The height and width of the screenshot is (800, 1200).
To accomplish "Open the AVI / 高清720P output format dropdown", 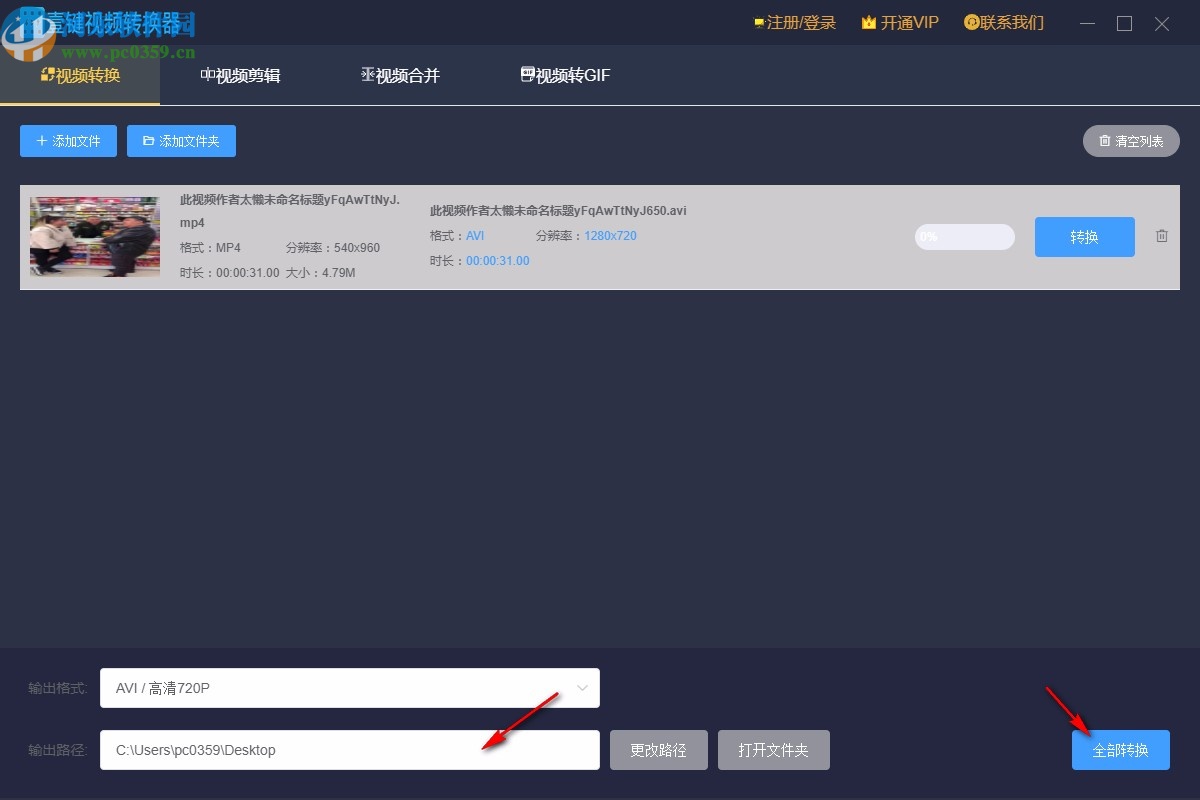I will tap(349, 688).
